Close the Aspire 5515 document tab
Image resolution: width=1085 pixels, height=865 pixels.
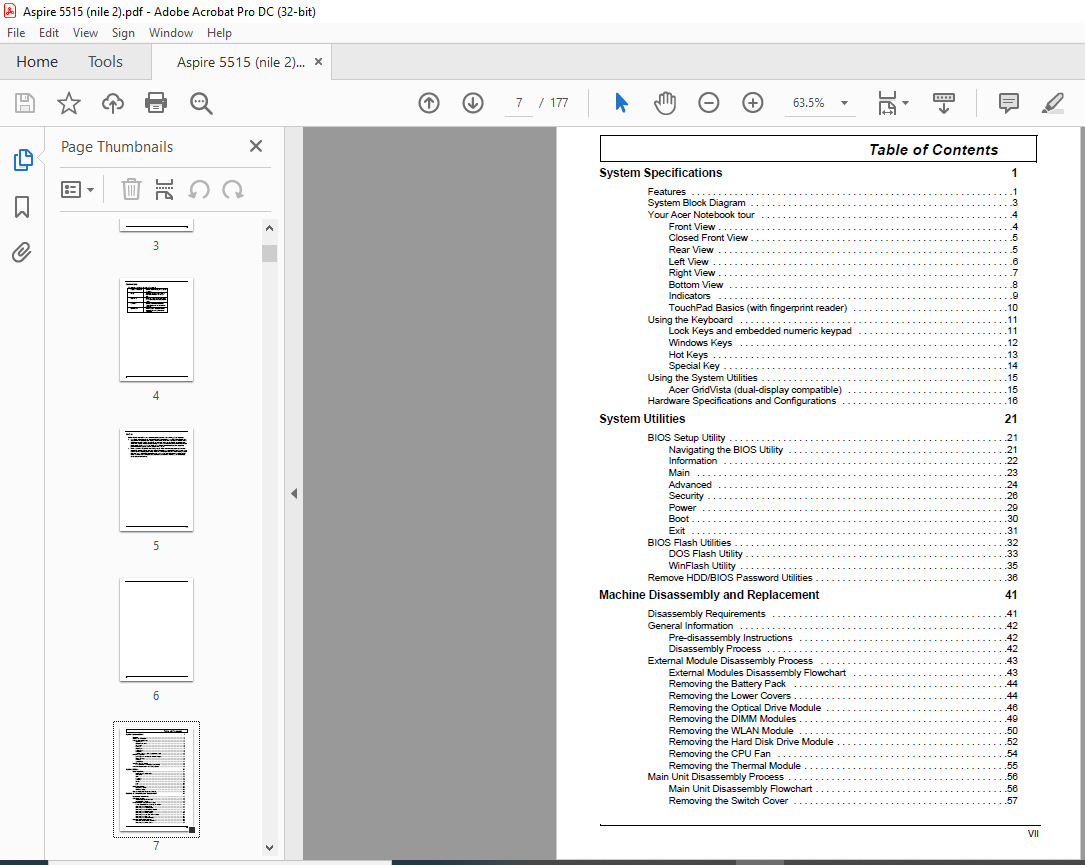pos(318,62)
